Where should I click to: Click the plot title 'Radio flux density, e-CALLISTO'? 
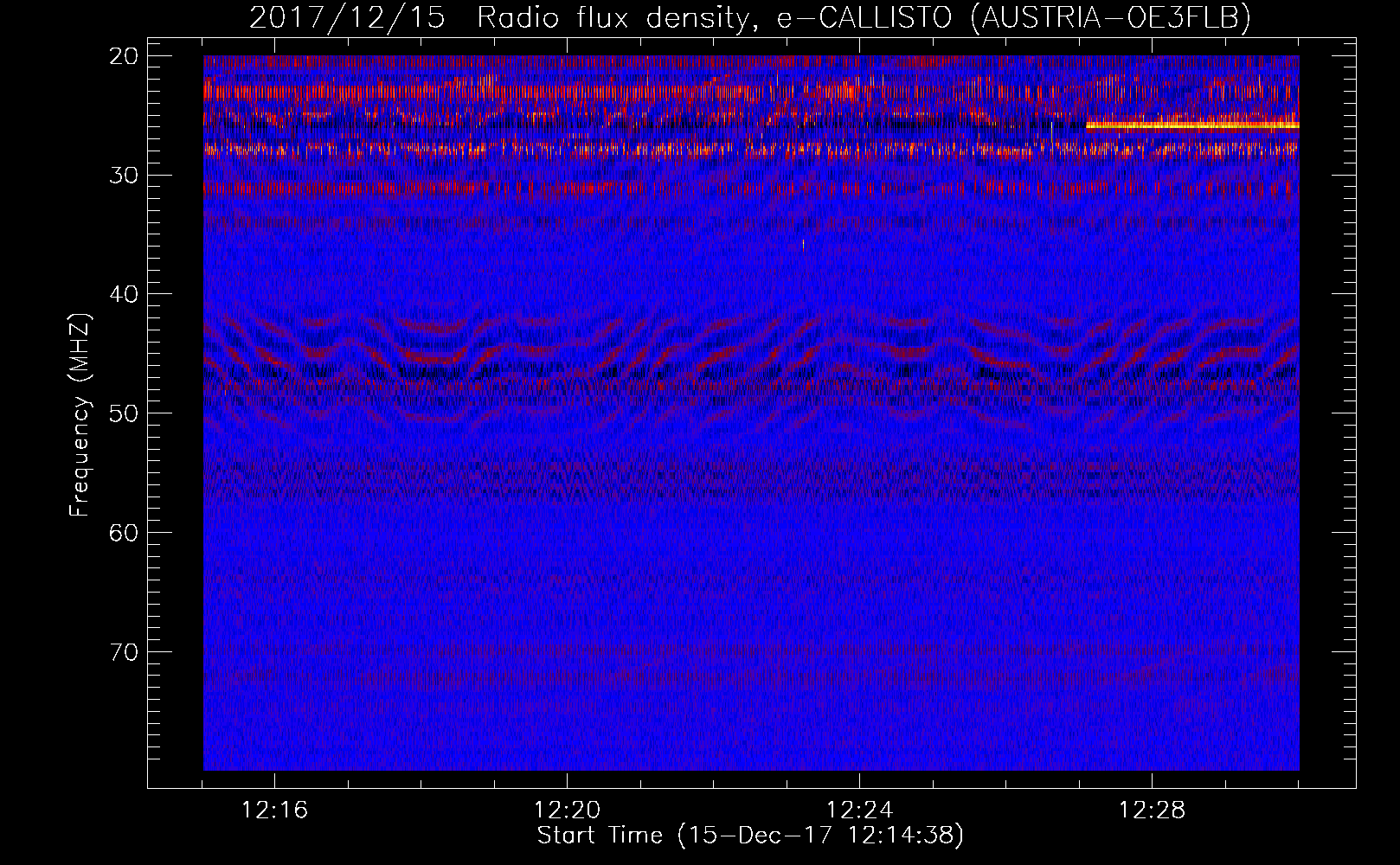(714, 18)
